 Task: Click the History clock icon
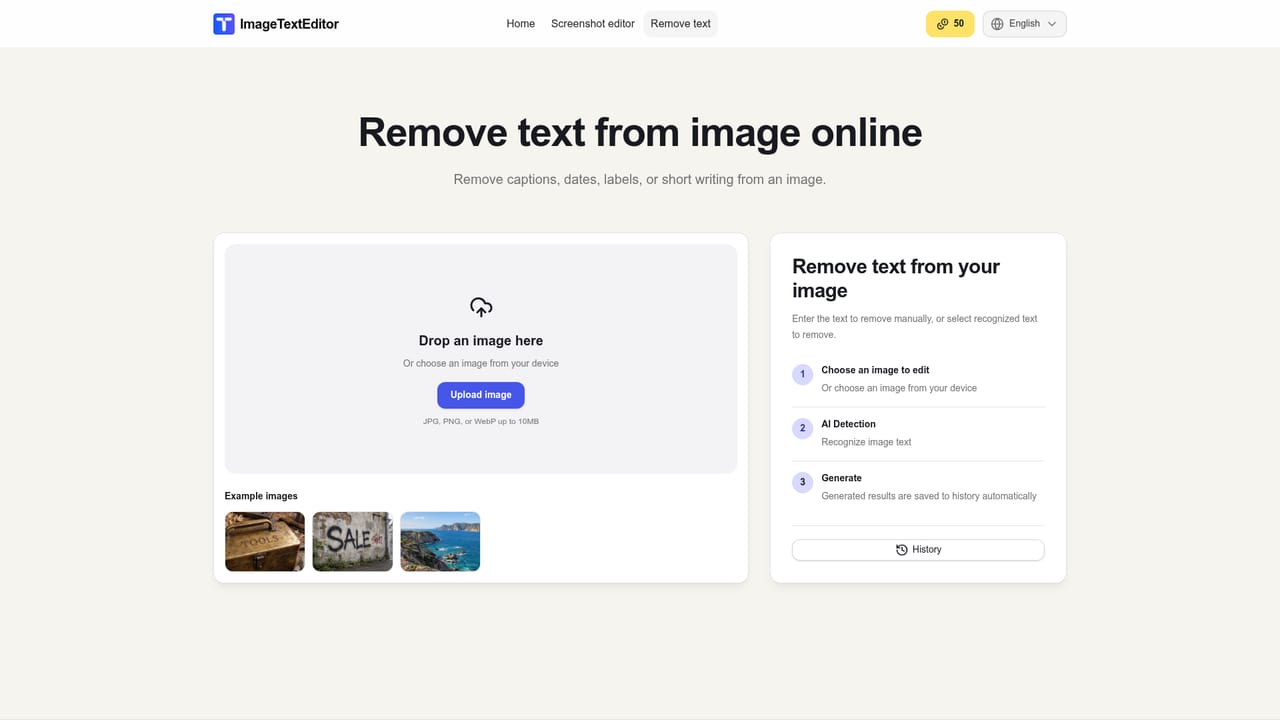[902, 550]
